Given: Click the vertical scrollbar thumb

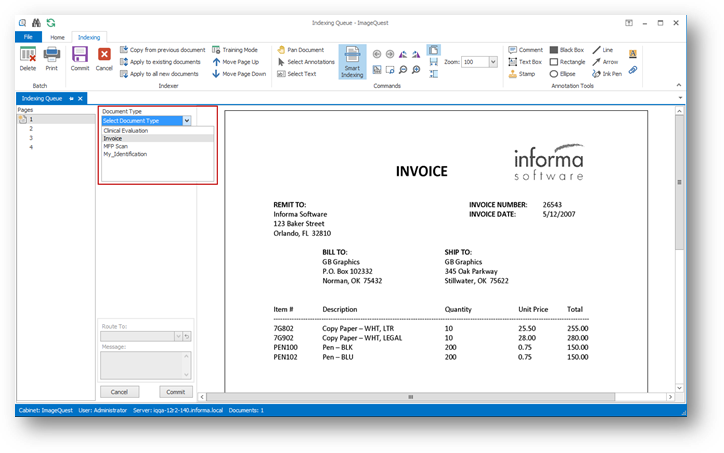Looking at the screenshot, I should pos(679,182).
